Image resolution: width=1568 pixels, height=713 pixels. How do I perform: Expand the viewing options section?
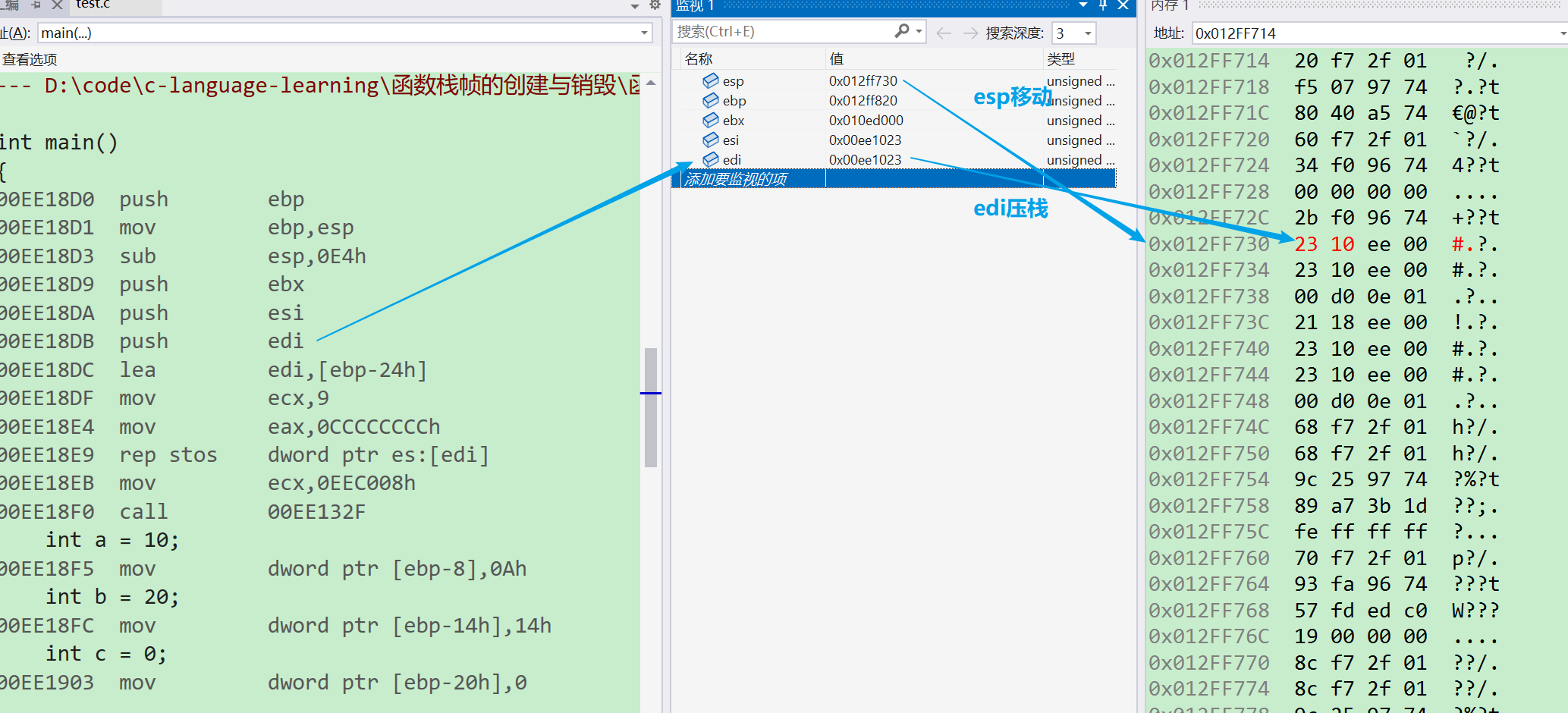tap(29, 59)
